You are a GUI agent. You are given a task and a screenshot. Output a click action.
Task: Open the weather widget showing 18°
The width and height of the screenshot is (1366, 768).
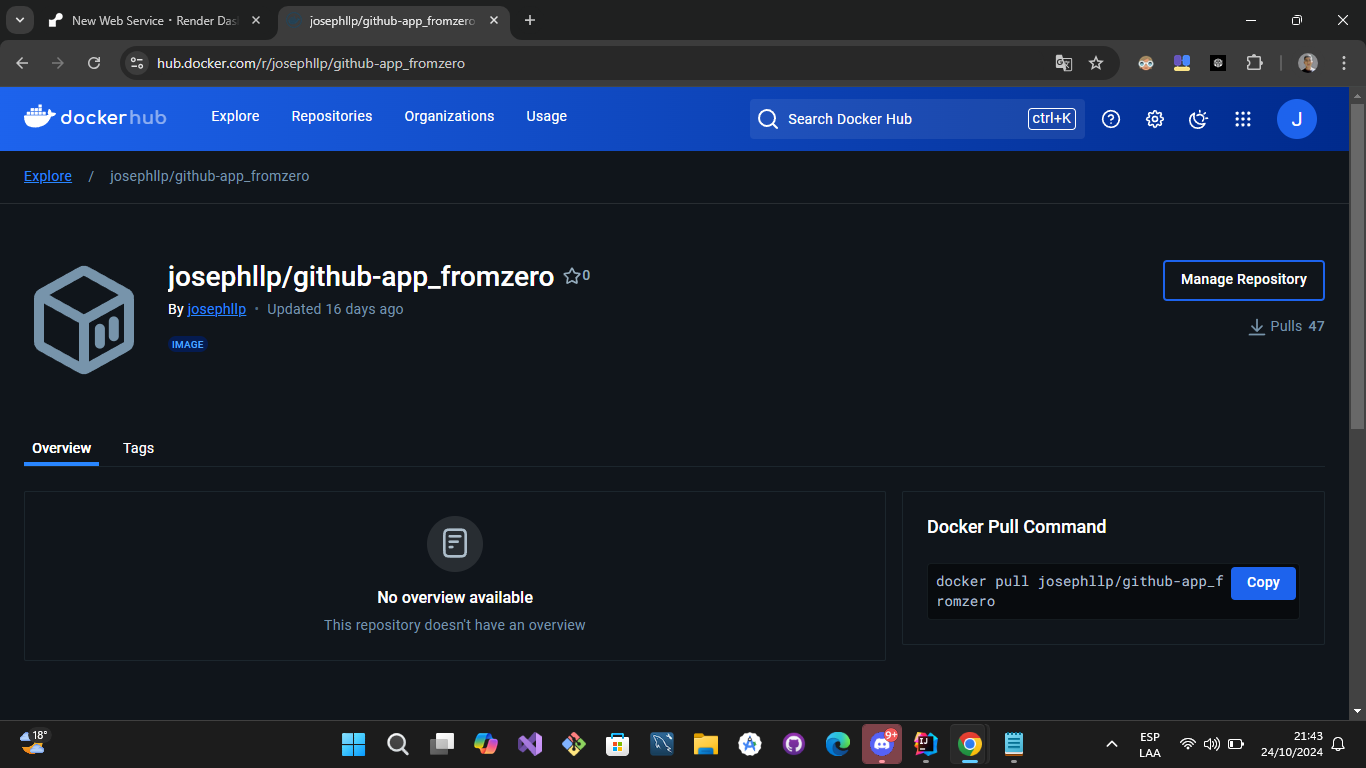33,742
